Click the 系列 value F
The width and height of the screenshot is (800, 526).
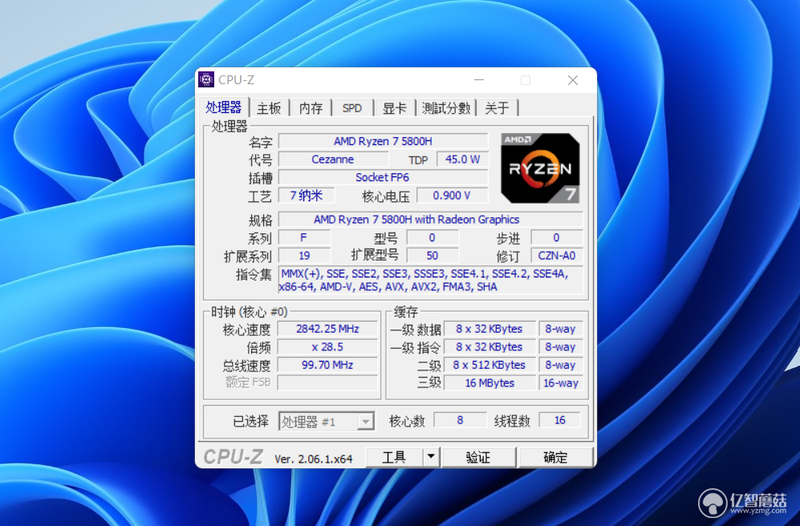pyautogui.click(x=304, y=238)
